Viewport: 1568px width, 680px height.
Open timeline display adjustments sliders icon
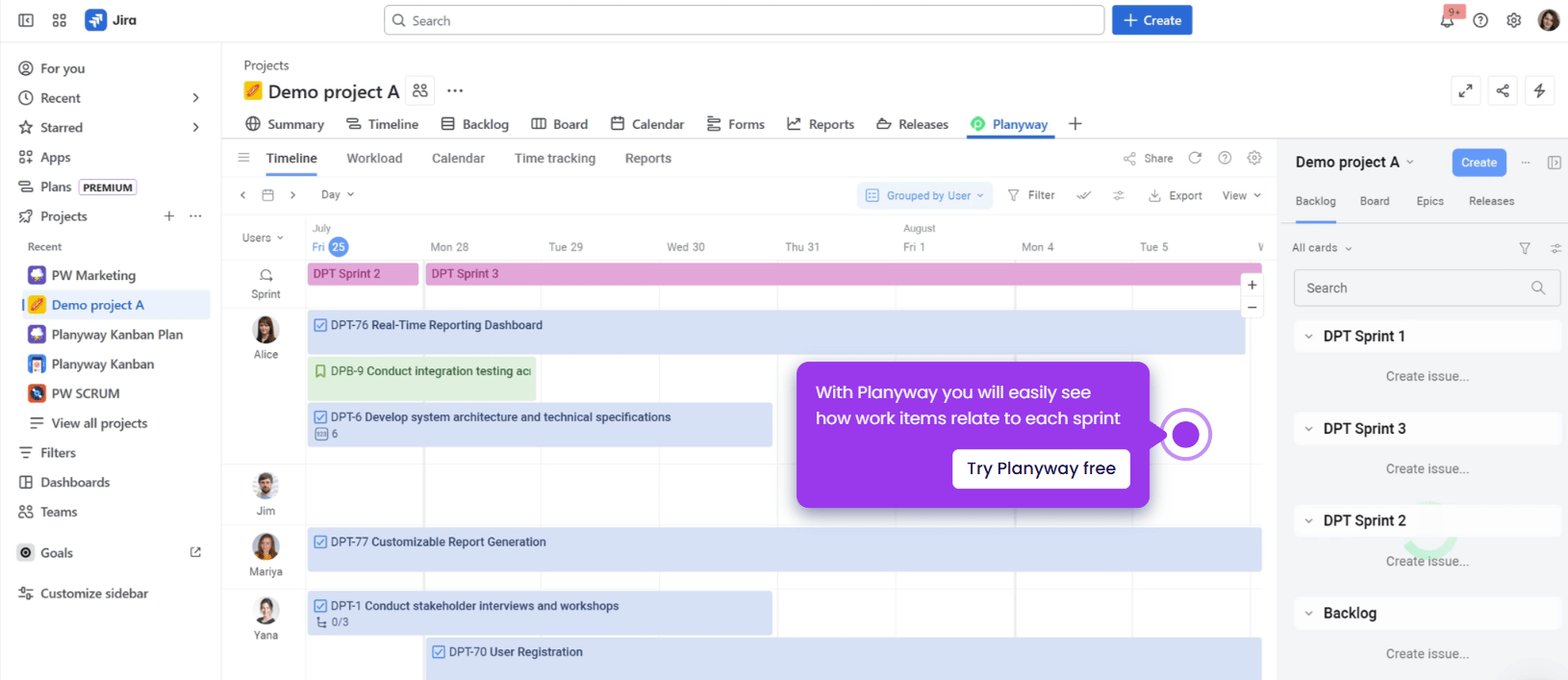pos(1119,195)
